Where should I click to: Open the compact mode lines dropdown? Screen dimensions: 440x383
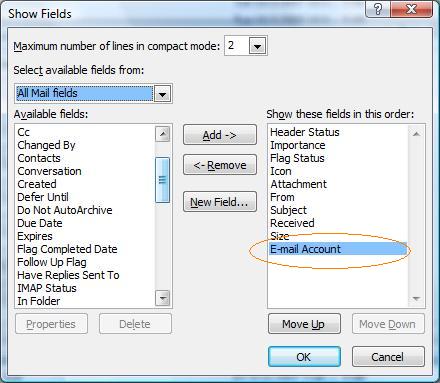tap(257, 46)
